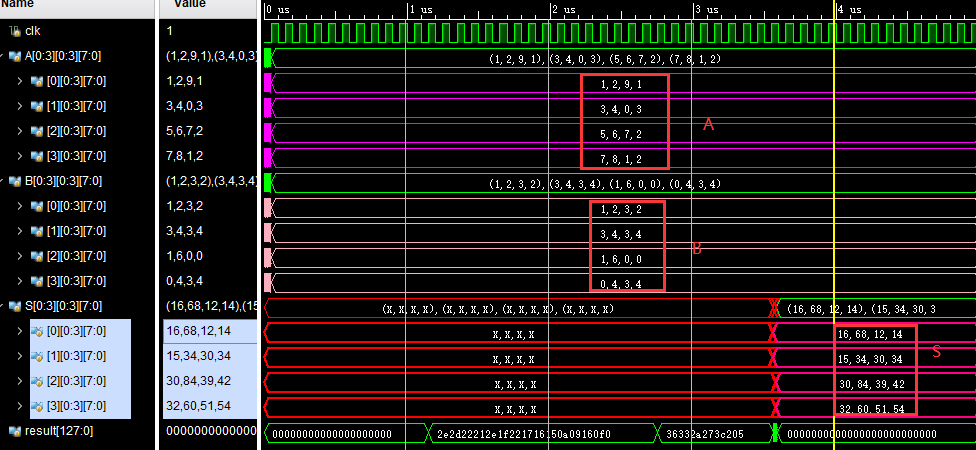Click the 2 us mark on time ruler

point(563,10)
